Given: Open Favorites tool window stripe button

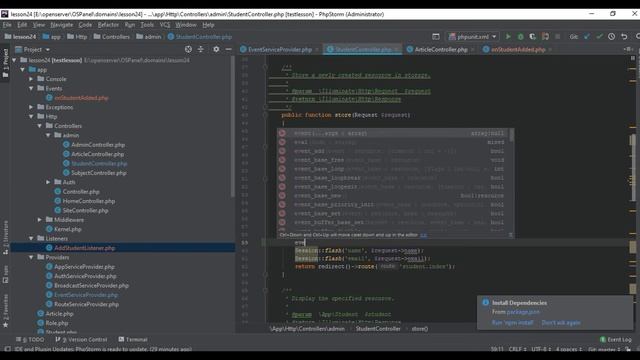Looking at the screenshot, I should (5, 311).
